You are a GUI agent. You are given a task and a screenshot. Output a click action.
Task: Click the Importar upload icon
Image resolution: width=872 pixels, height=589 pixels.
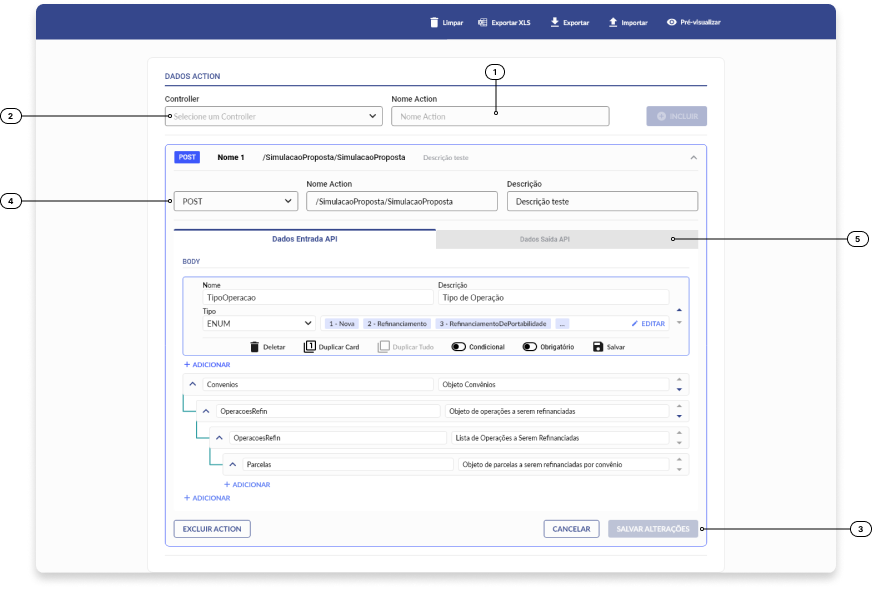click(x=613, y=22)
